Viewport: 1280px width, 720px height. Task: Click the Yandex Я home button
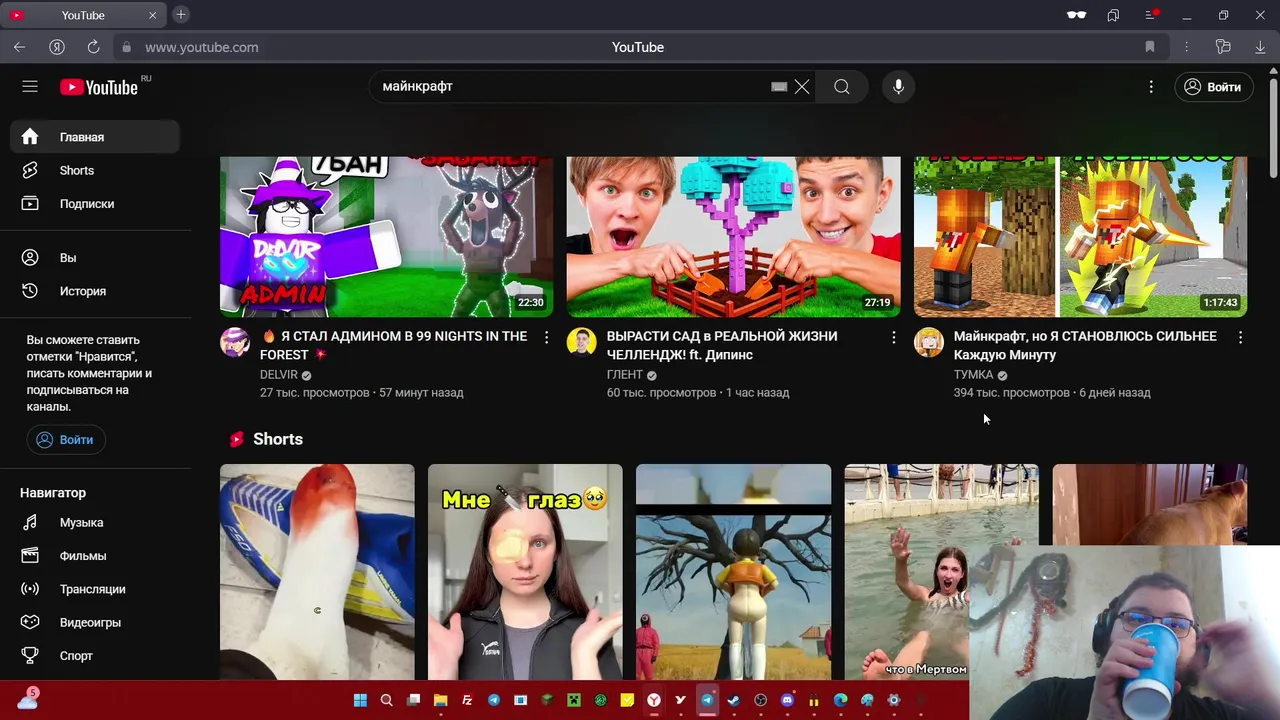(57, 47)
